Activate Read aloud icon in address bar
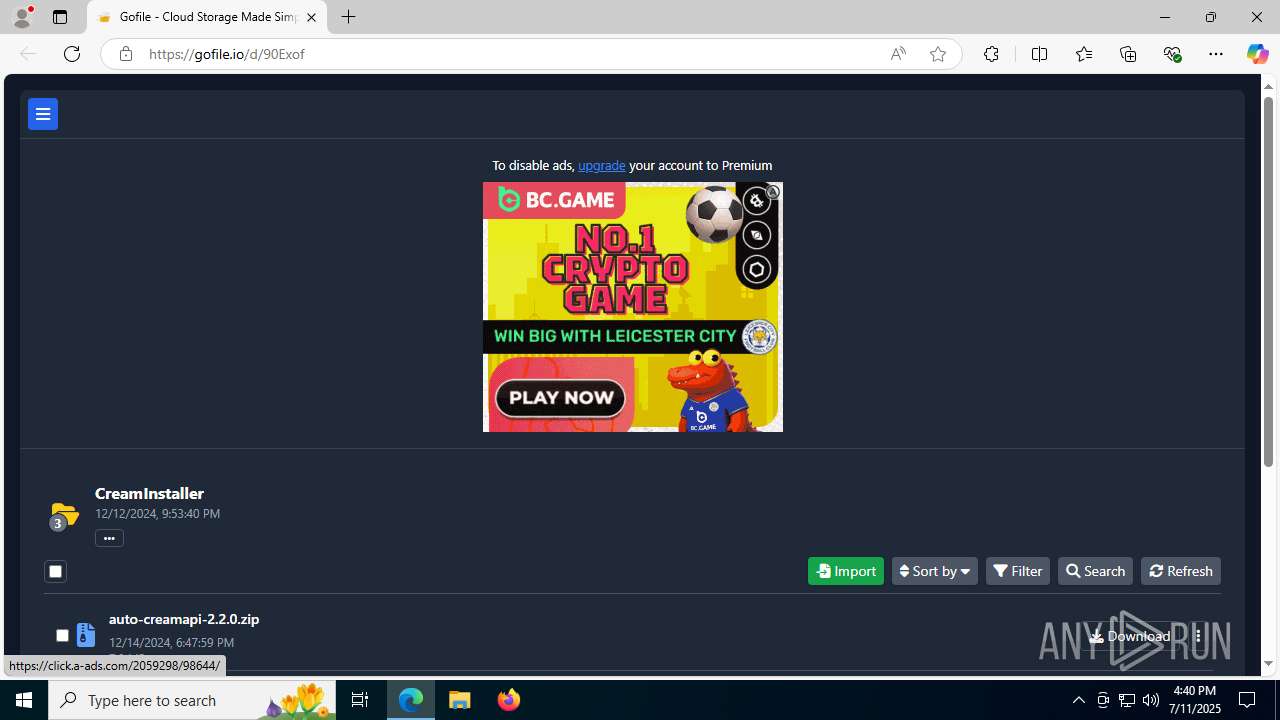 click(898, 54)
